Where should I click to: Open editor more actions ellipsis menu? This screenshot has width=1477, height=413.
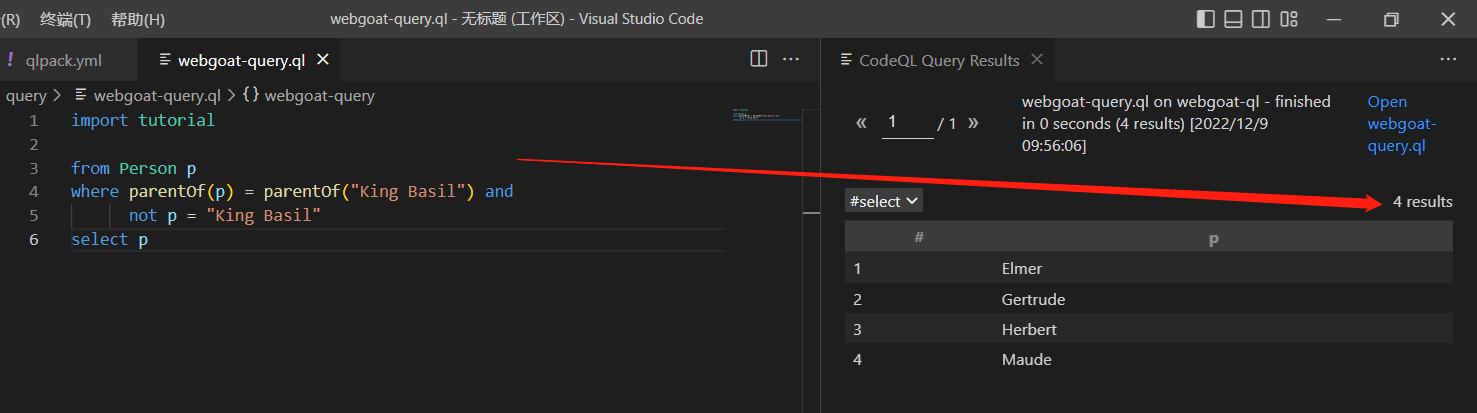point(791,59)
